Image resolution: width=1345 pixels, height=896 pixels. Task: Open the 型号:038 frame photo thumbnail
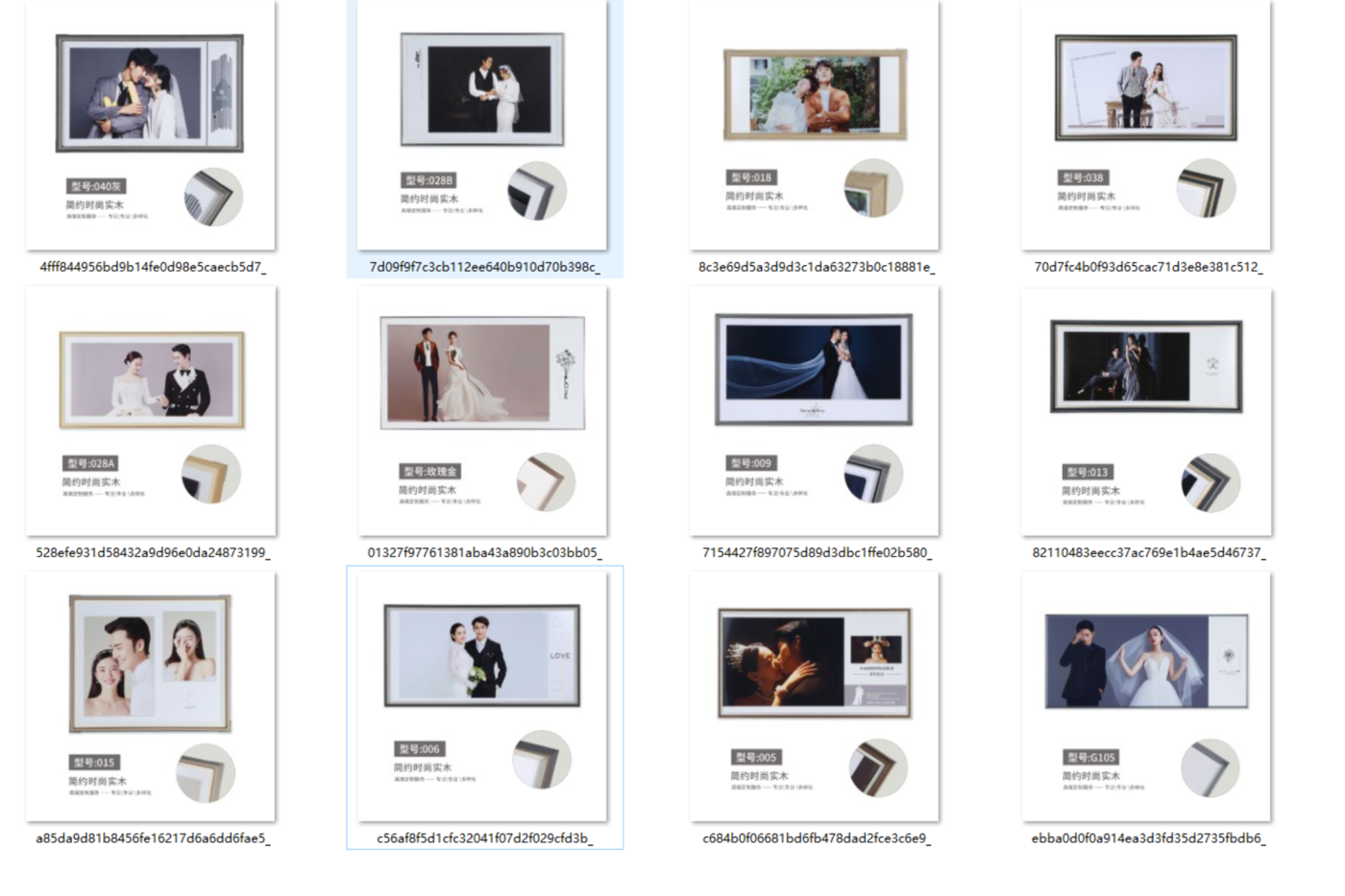click(x=1146, y=126)
